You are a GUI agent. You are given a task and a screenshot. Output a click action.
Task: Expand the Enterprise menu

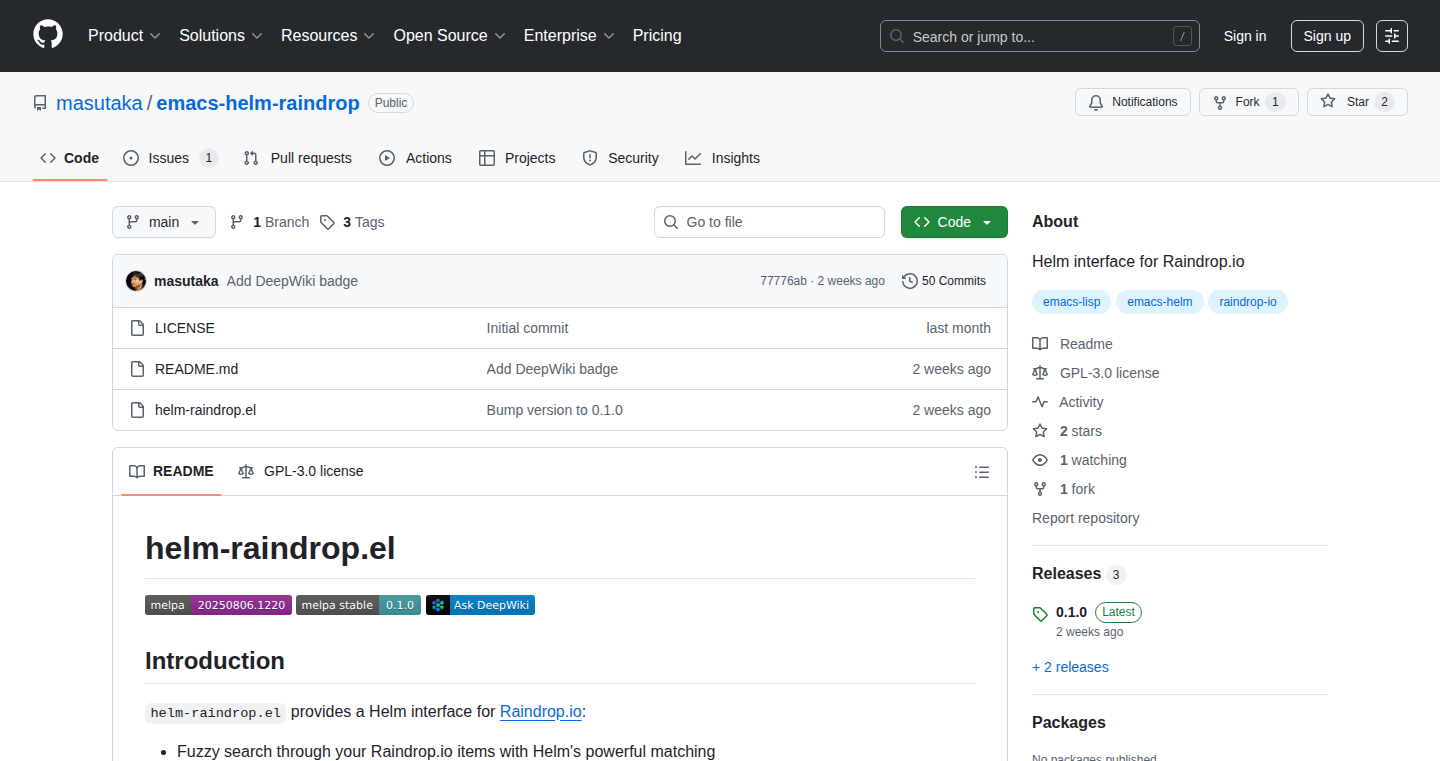569,36
